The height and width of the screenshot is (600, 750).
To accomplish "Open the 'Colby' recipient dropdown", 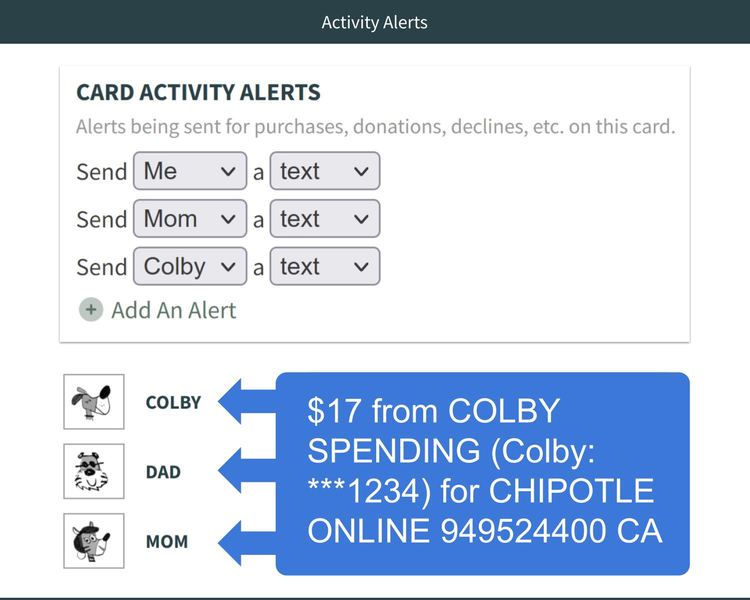I will [x=190, y=267].
